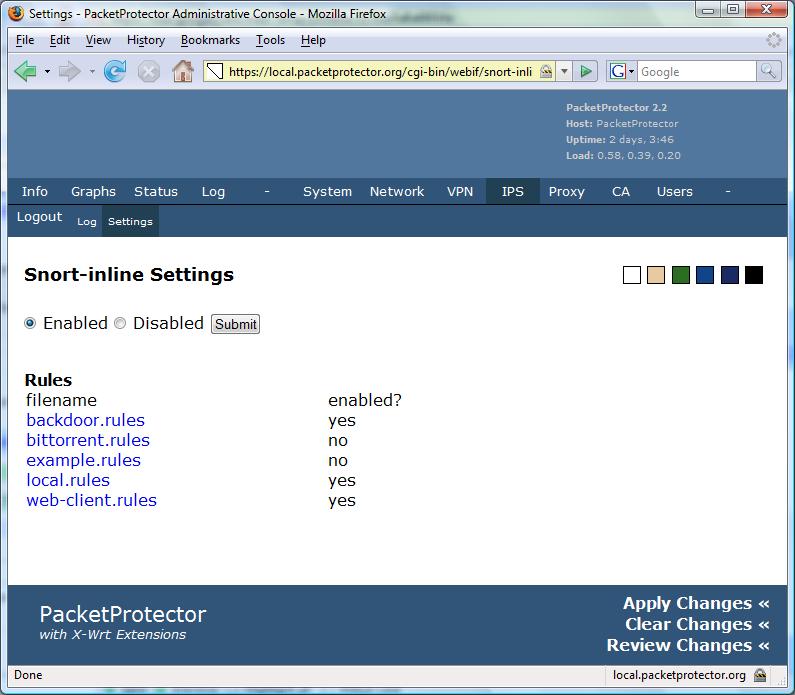Image resolution: width=795 pixels, height=695 pixels.
Task: Go back with the green Back arrow
Action: click(25, 71)
